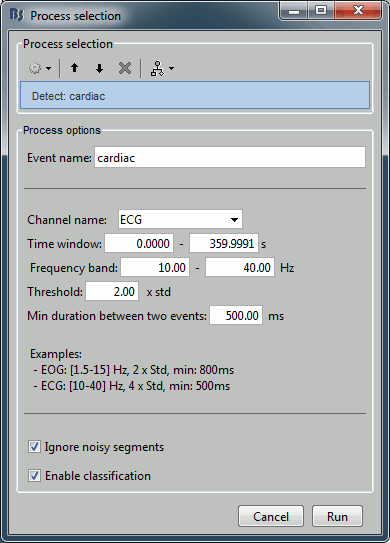Toggle Enable classification checkbox
This screenshot has height=543, width=390.
(x=34, y=475)
